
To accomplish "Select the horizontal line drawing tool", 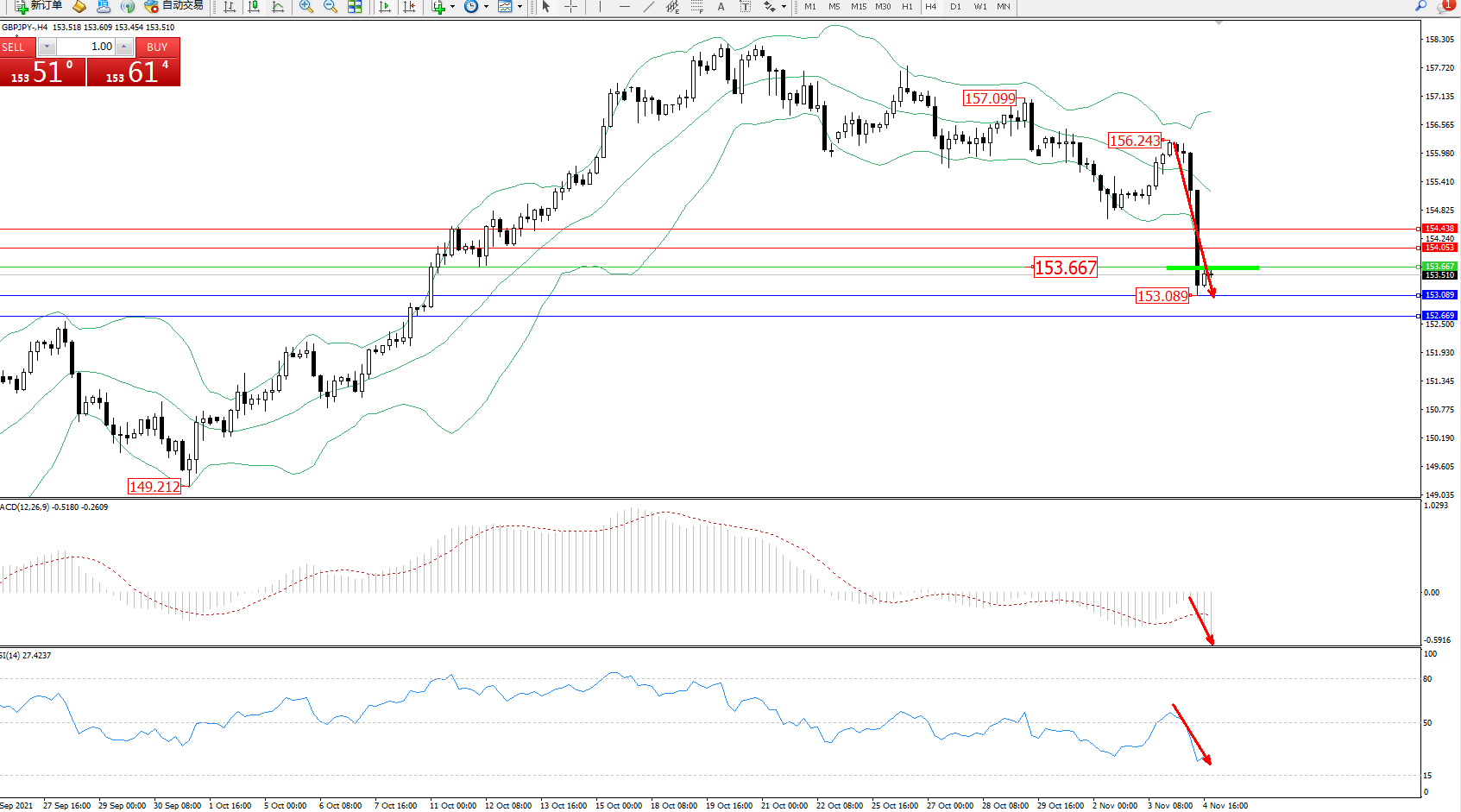I will (624, 7).
